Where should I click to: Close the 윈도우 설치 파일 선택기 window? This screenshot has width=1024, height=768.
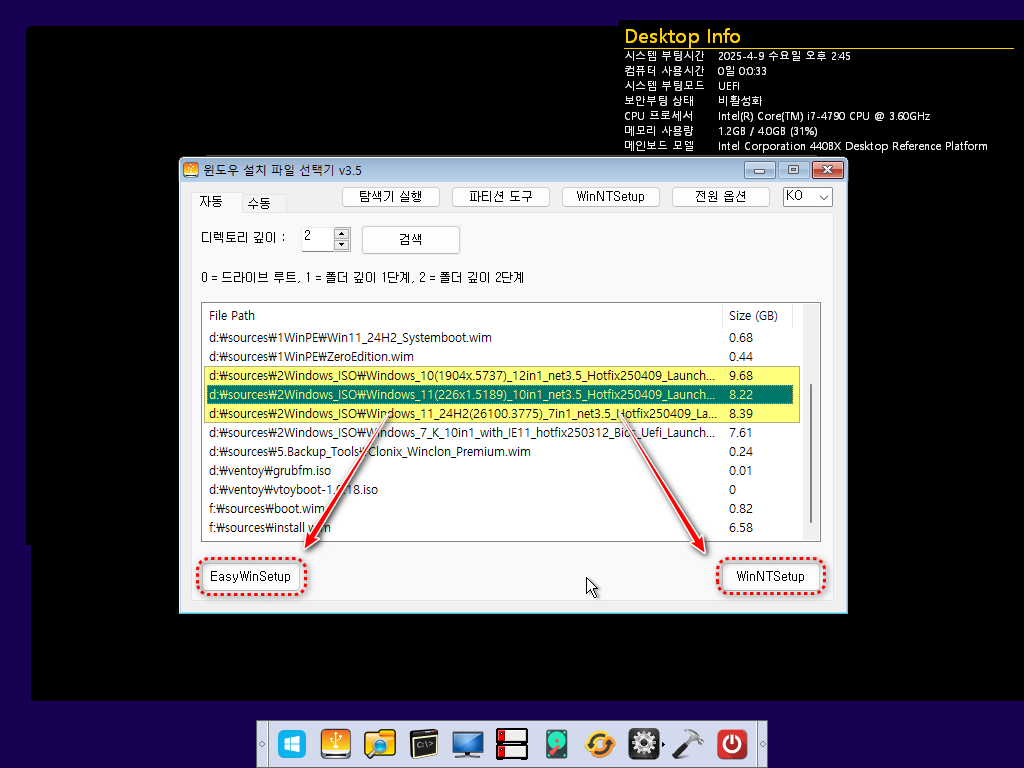click(x=828, y=170)
